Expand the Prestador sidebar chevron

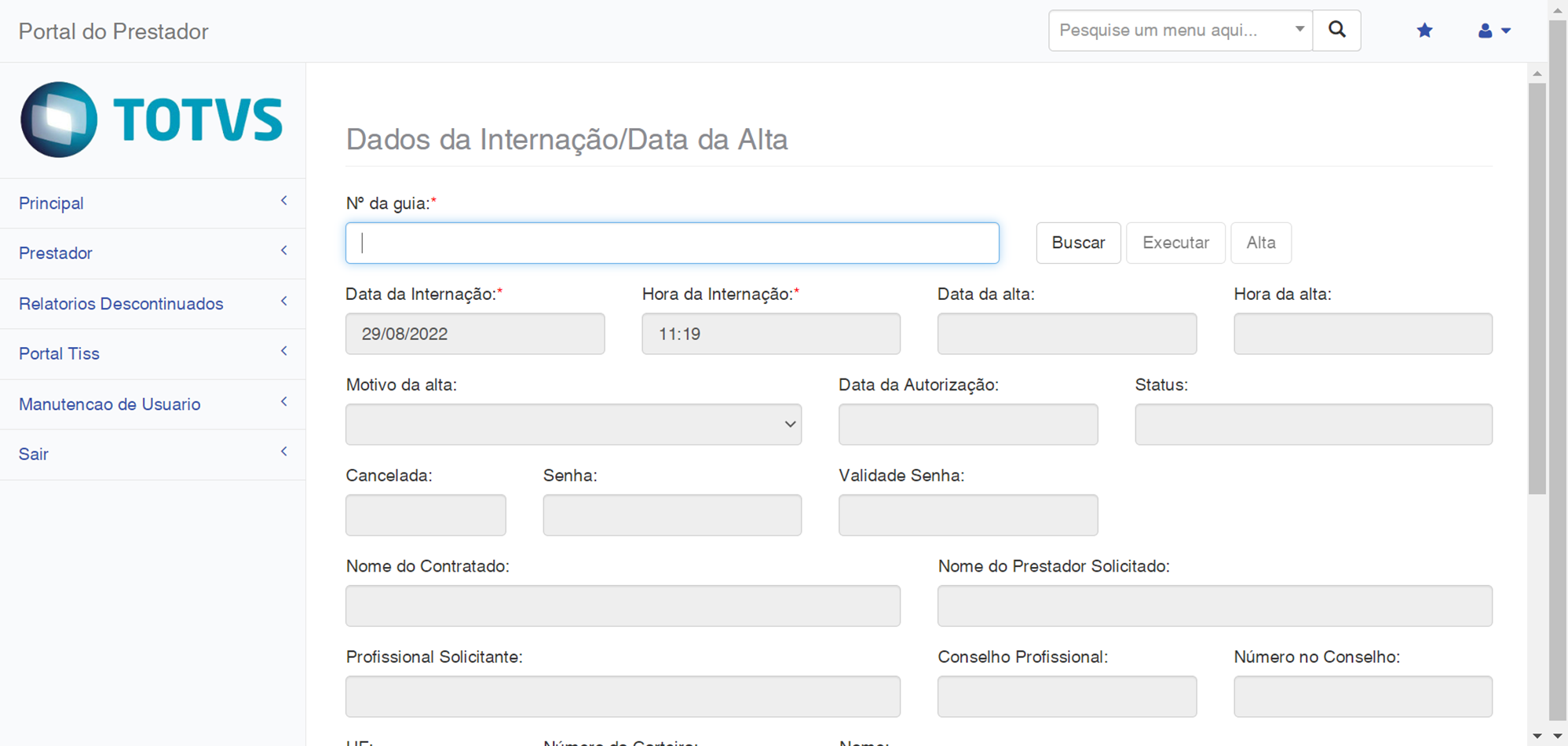(284, 251)
